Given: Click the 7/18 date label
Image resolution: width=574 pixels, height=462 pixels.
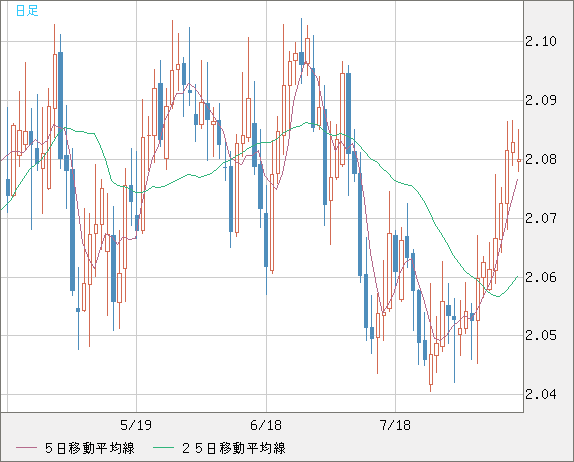Looking at the screenshot, I should pyautogui.click(x=395, y=425).
